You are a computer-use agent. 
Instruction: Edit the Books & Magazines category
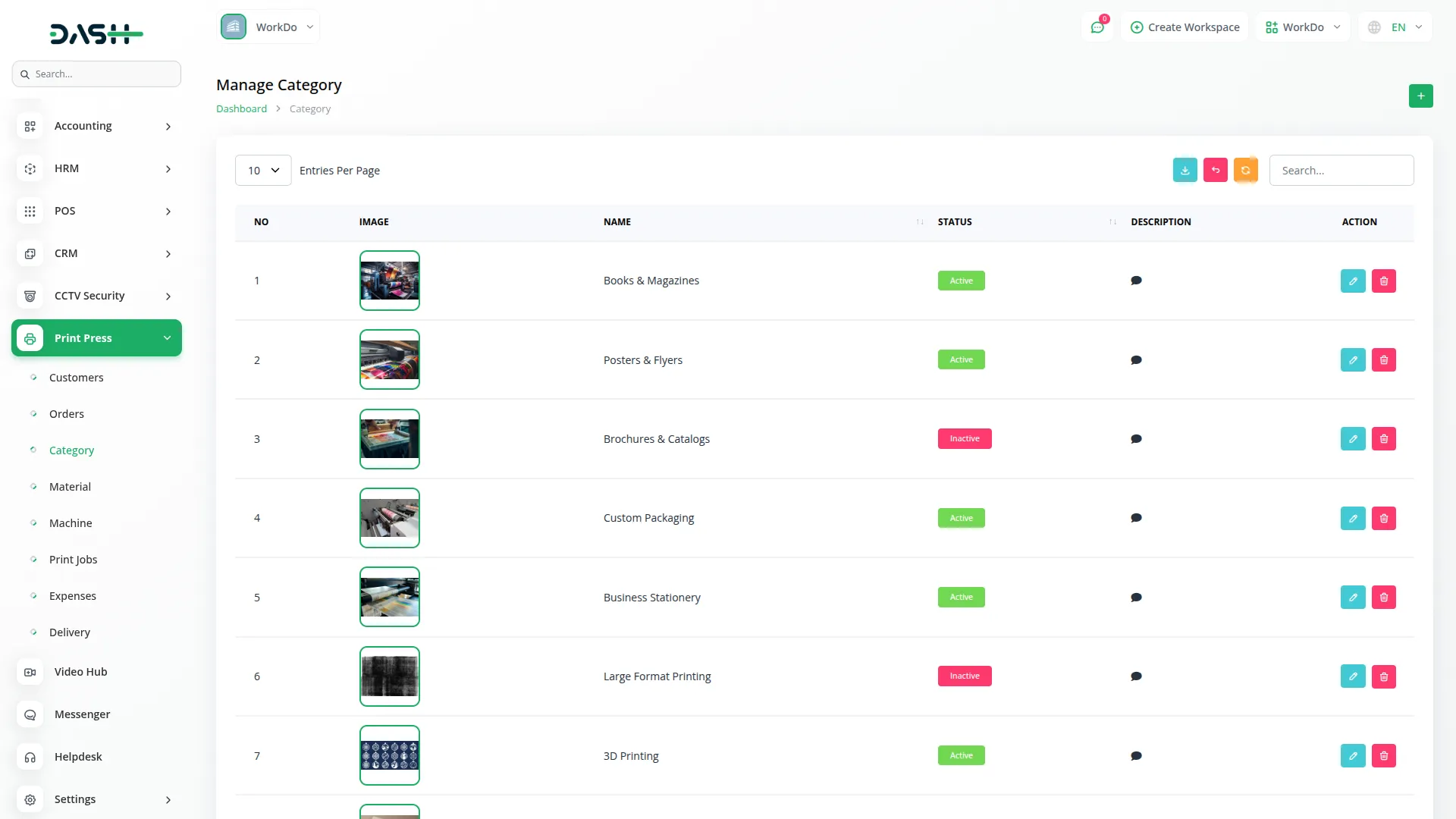pos(1352,281)
